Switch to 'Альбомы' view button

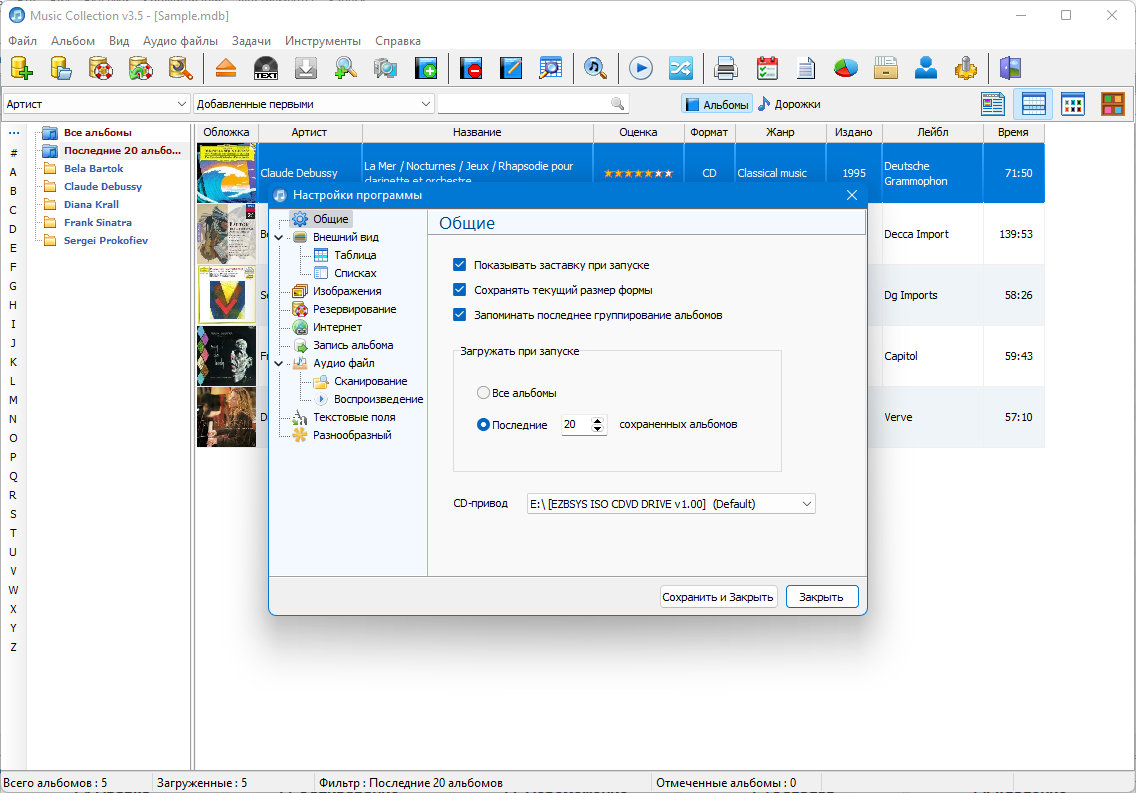click(717, 104)
